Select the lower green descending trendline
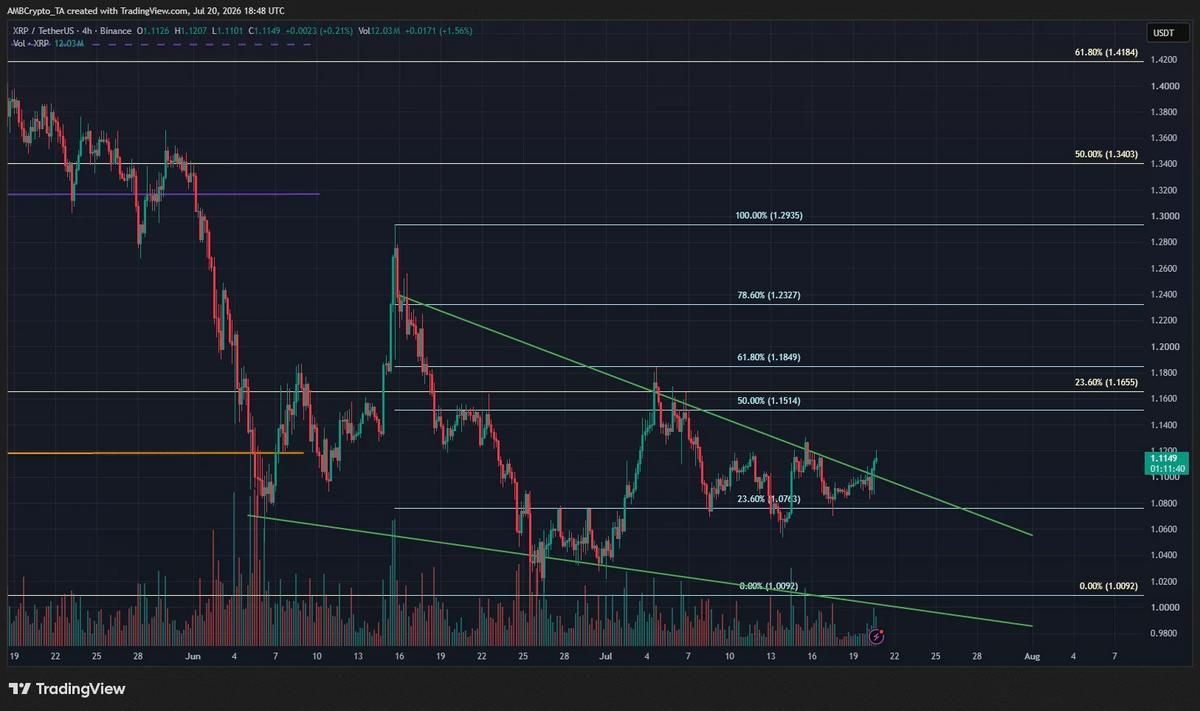This screenshot has width=1200, height=711. point(640,571)
